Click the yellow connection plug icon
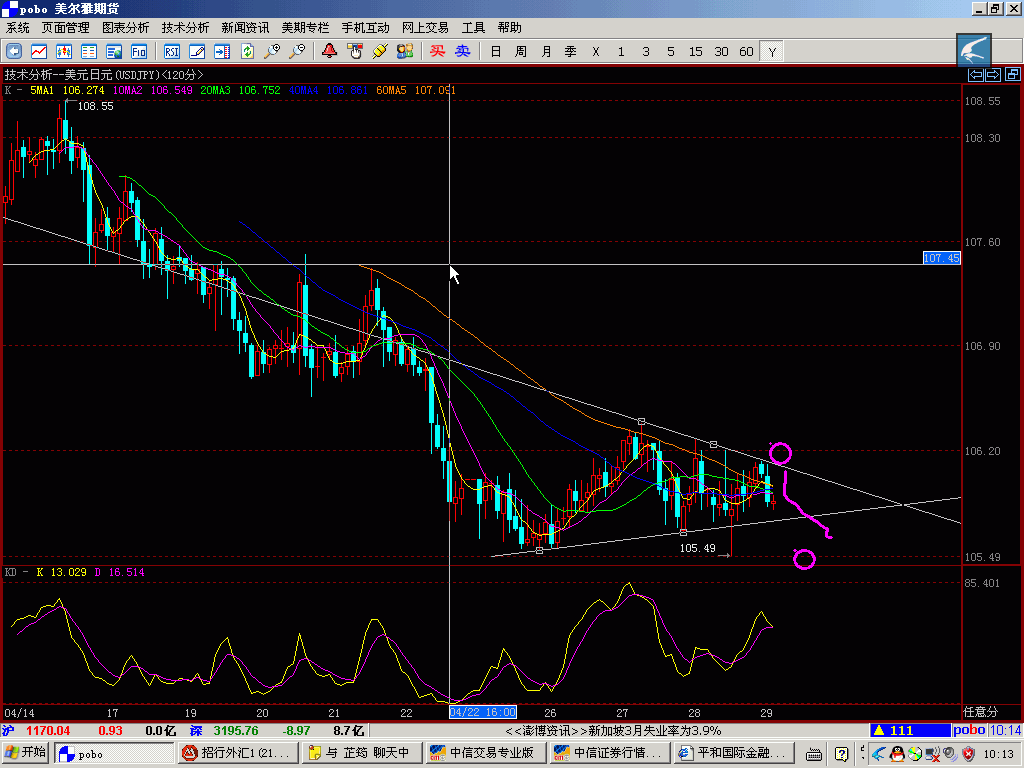The width and height of the screenshot is (1024, 768). (379, 52)
